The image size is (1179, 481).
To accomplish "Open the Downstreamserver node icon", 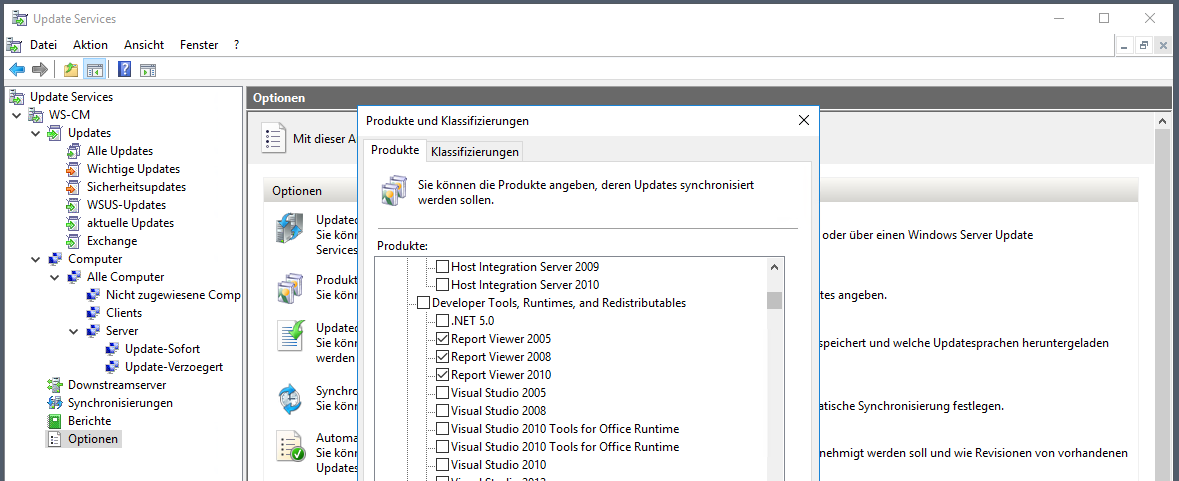I will tap(54, 385).
